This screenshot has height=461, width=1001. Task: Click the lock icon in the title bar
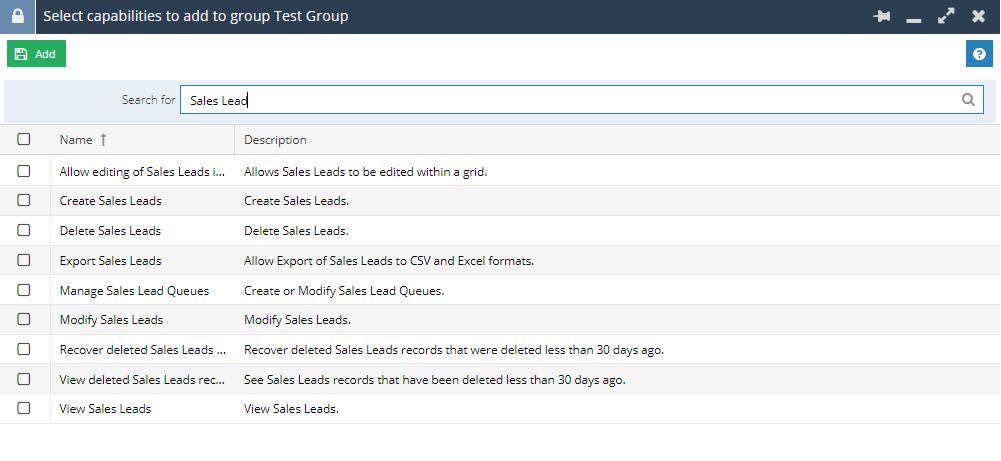click(17, 17)
